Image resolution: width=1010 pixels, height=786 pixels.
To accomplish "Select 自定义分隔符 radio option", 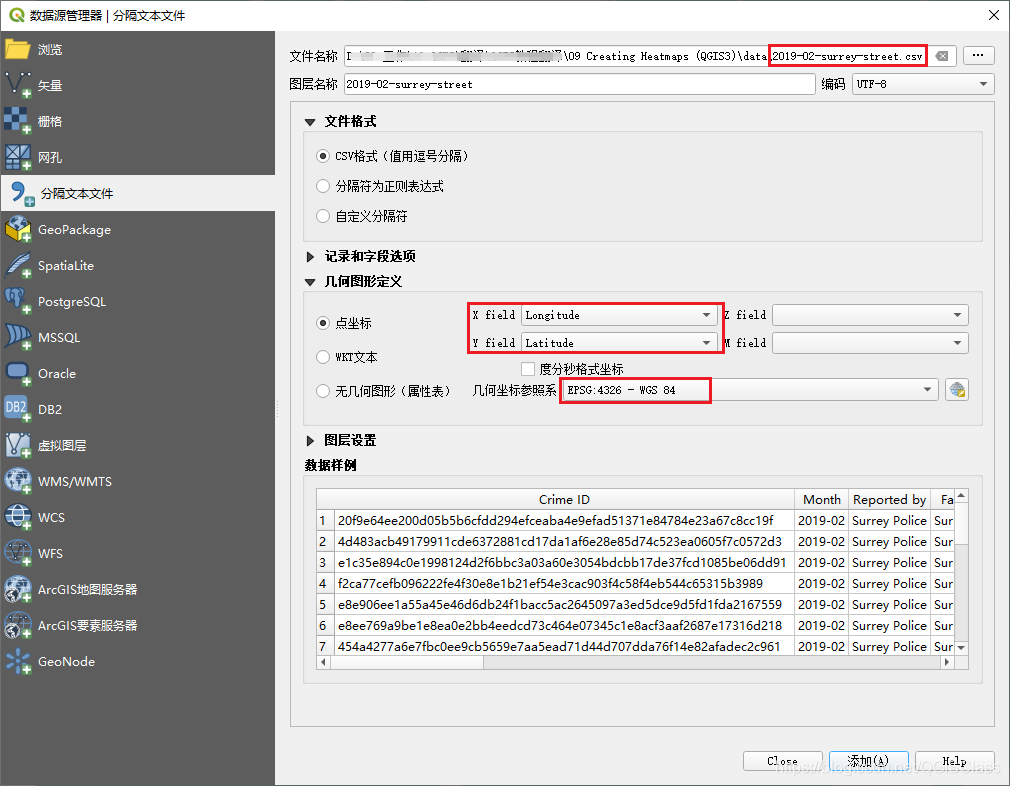I will pyautogui.click(x=323, y=216).
